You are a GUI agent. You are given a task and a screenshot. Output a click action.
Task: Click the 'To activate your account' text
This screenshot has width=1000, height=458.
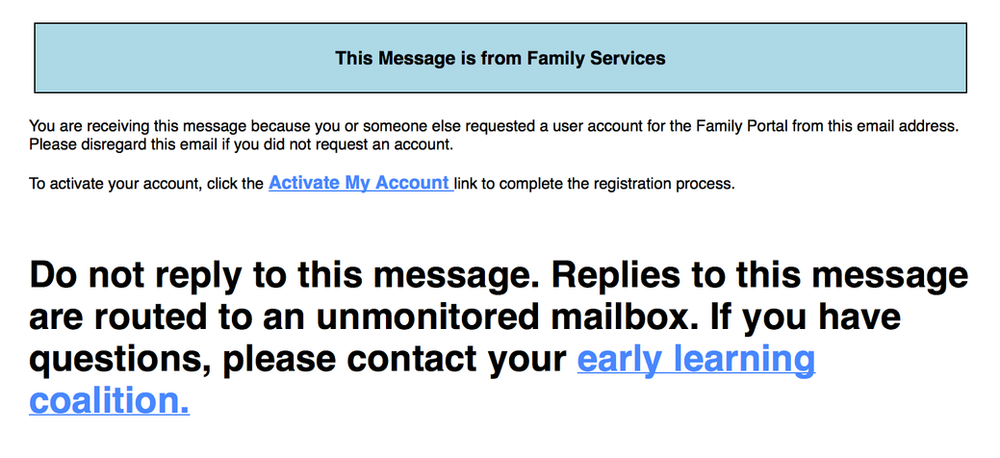click(110, 185)
